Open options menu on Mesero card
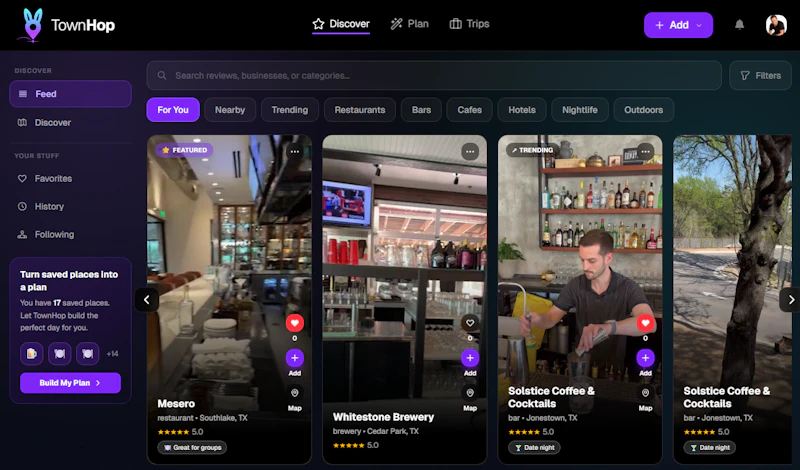Viewport: 800px width, 470px height. pos(295,152)
